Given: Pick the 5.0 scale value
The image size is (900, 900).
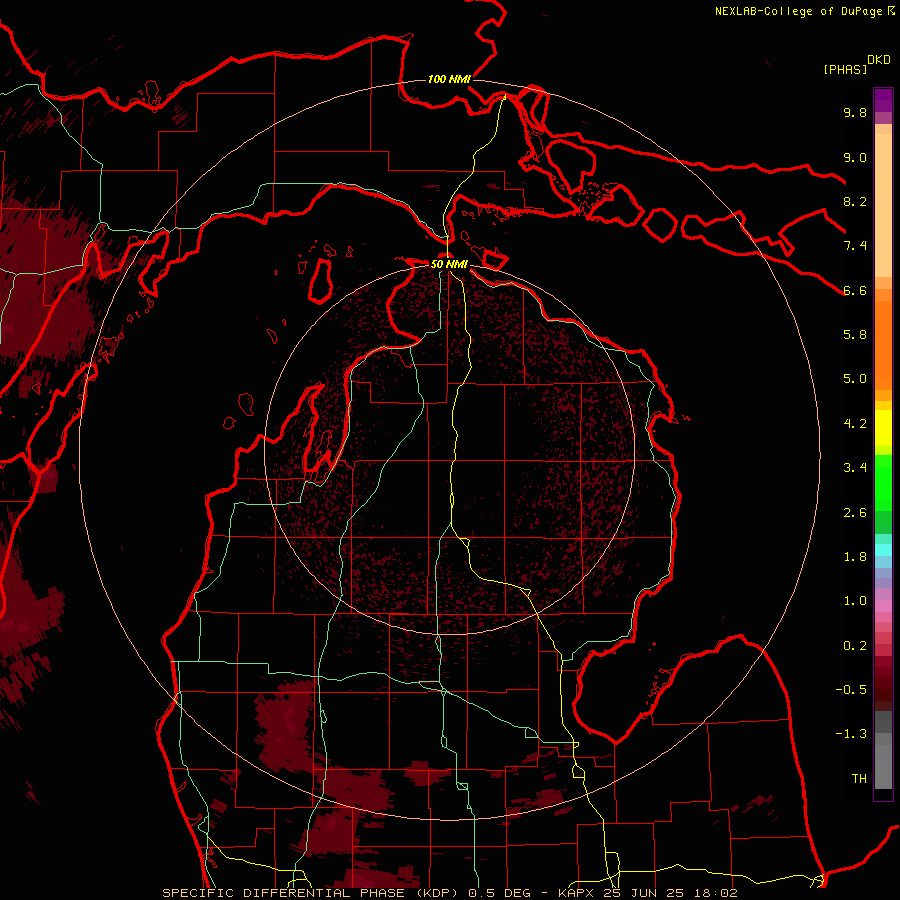Looking at the screenshot, I should pyautogui.click(x=855, y=379).
